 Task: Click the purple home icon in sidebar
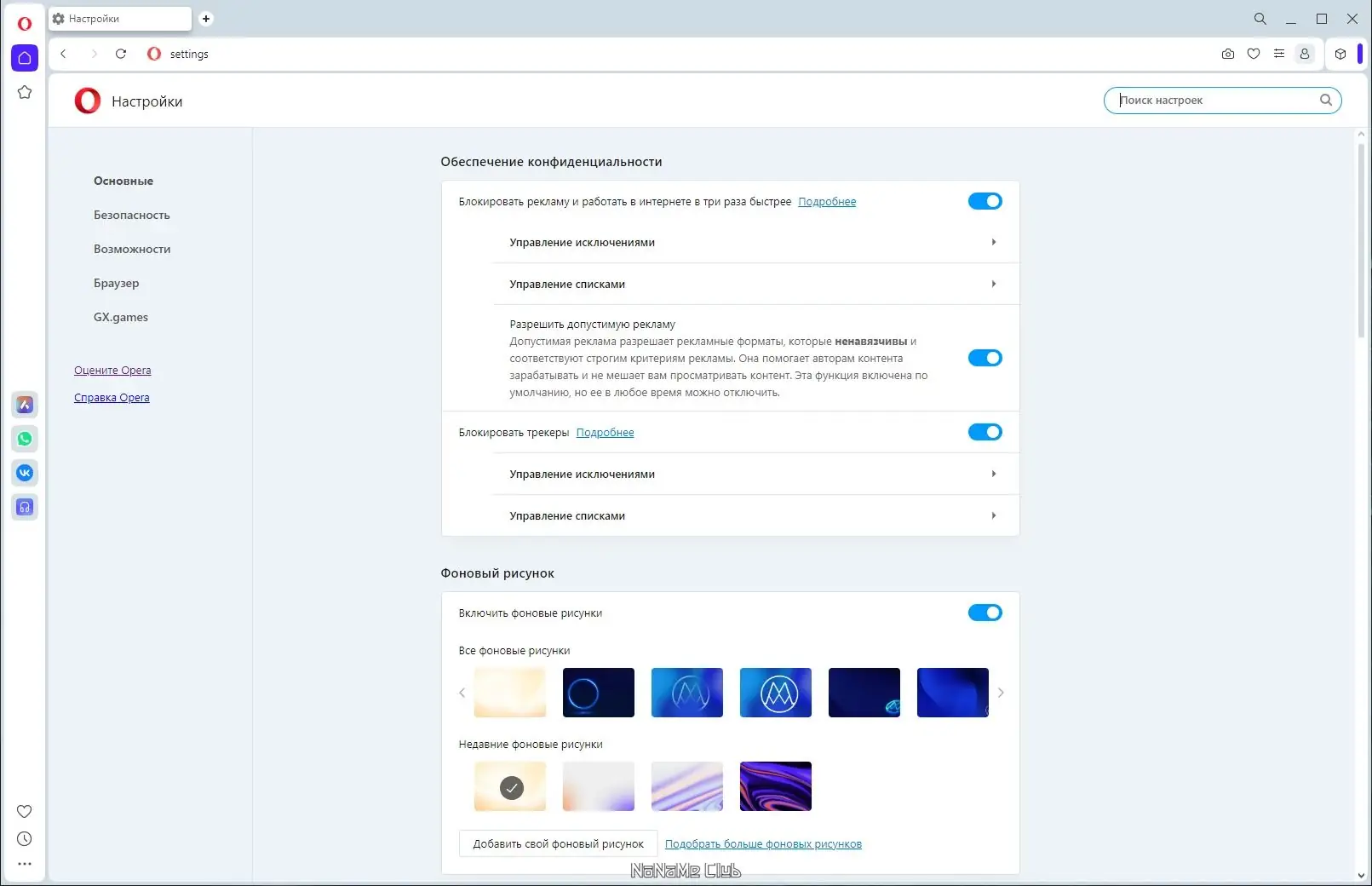point(25,58)
